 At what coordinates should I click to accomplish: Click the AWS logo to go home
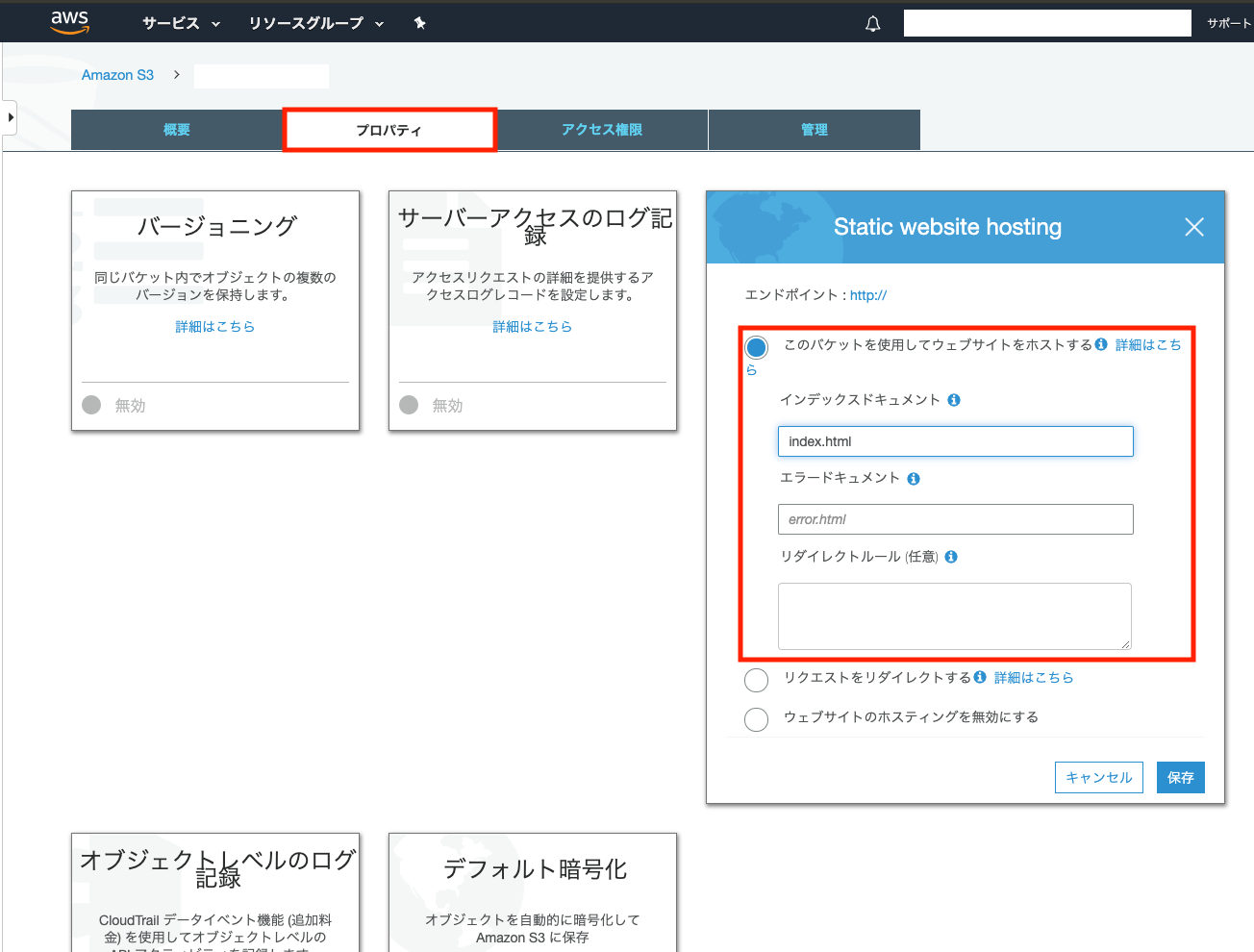click(69, 21)
